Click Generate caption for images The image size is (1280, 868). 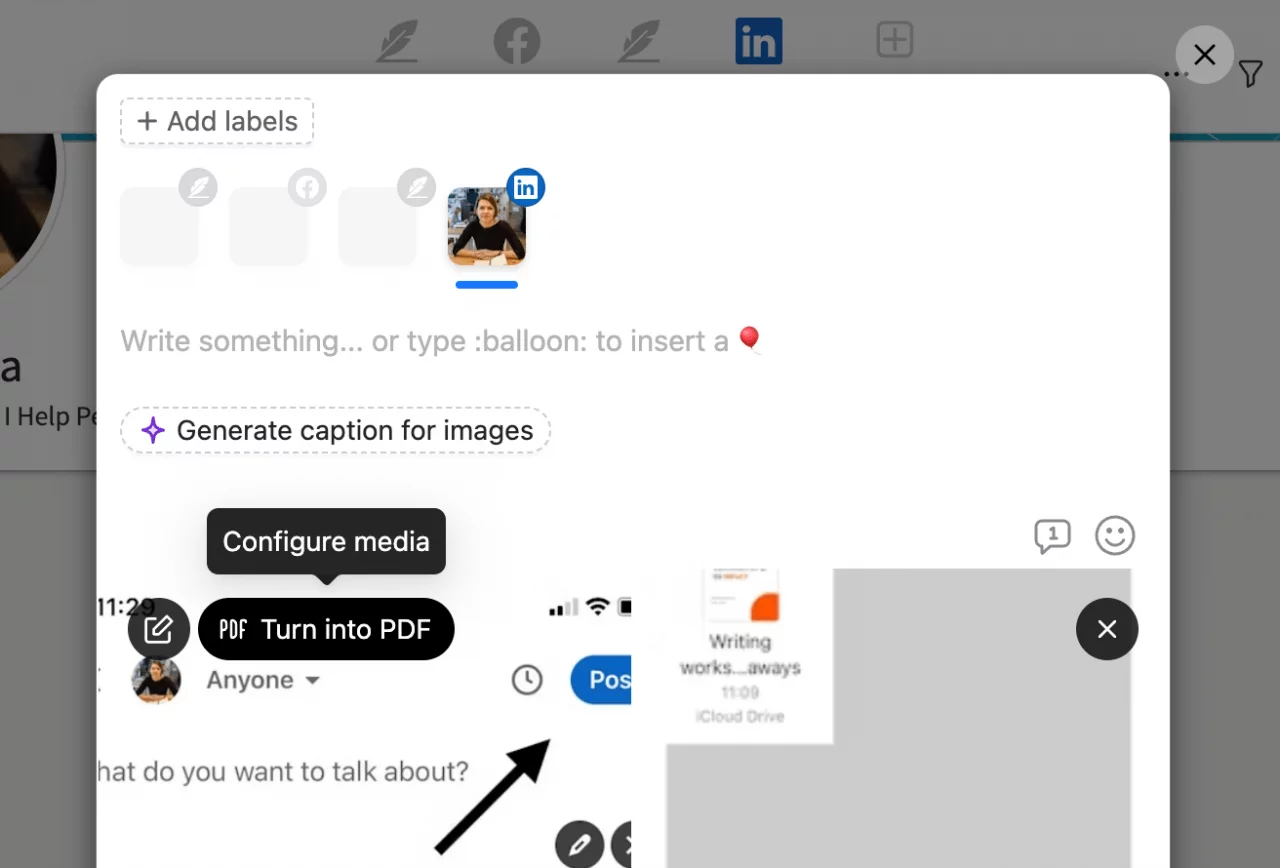[335, 430]
